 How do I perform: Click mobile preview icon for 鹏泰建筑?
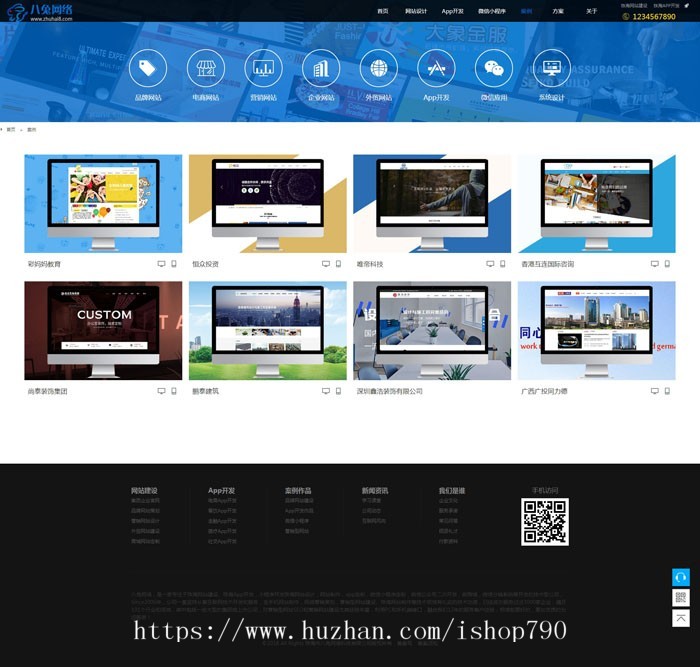tap(338, 391)
